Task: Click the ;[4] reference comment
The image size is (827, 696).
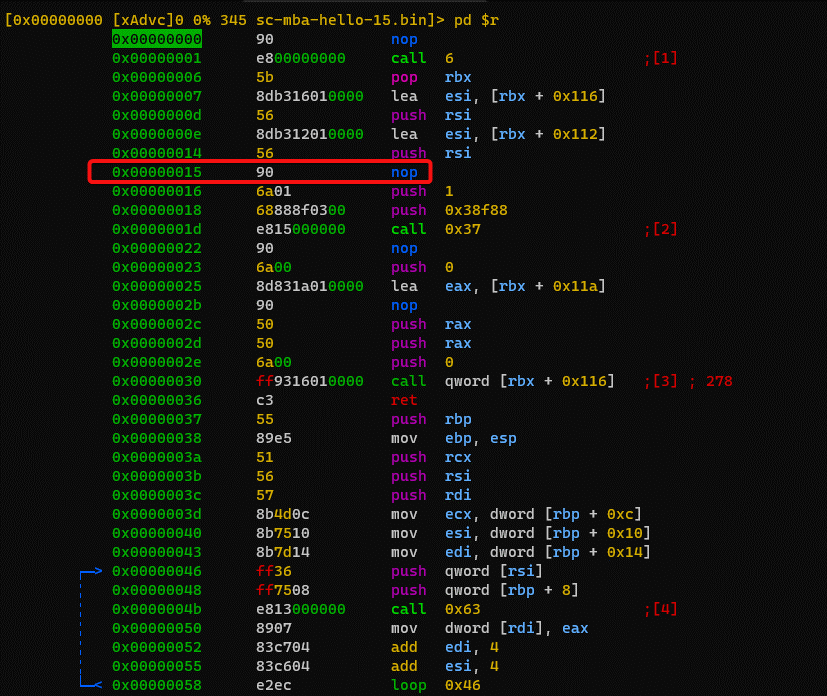Action: tap(661, 609)
